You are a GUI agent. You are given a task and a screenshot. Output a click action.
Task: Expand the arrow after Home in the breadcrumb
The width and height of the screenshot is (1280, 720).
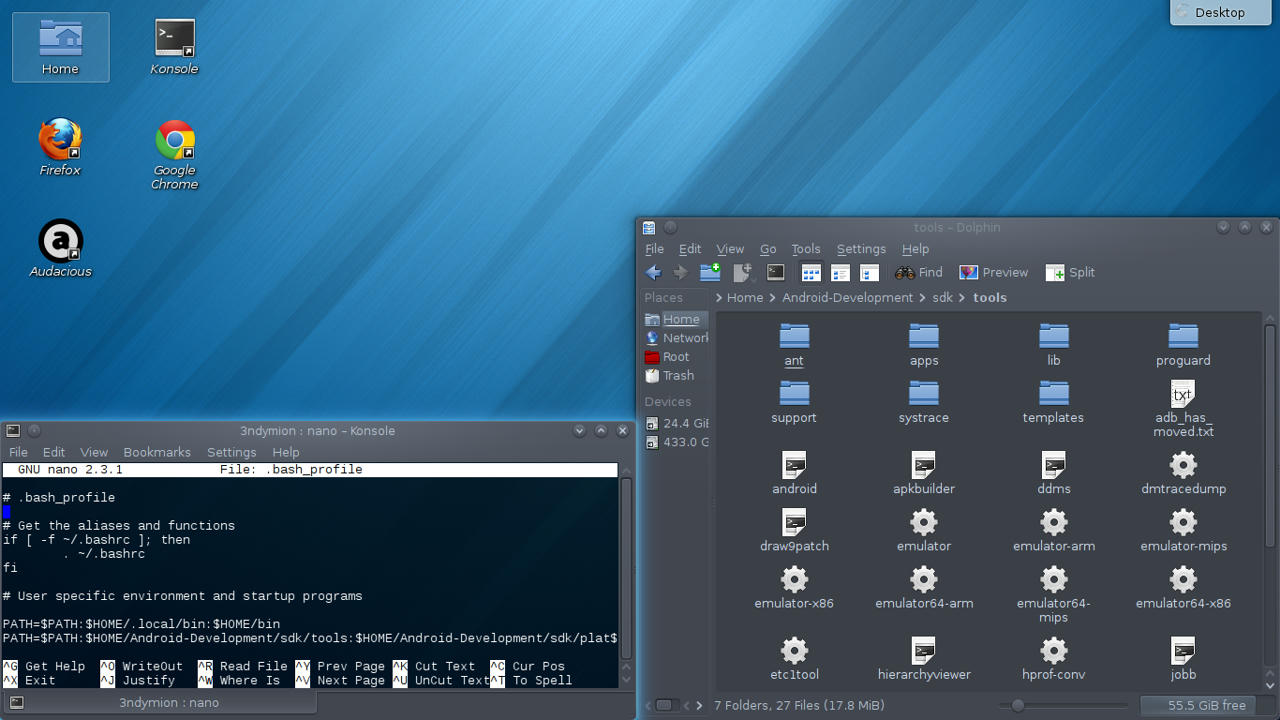pos(773,298)
